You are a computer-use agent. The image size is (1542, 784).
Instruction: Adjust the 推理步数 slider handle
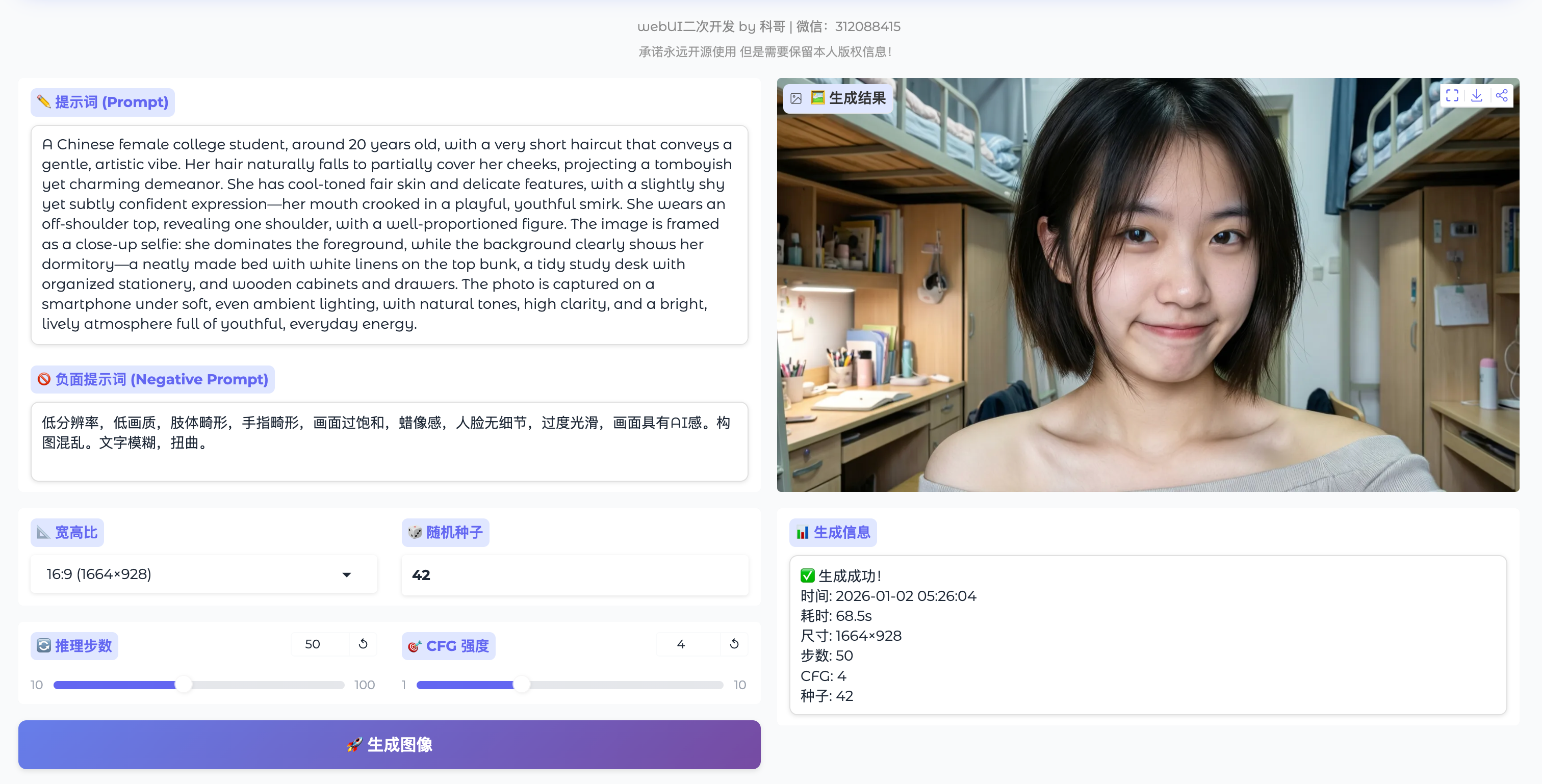click(184, 685)
